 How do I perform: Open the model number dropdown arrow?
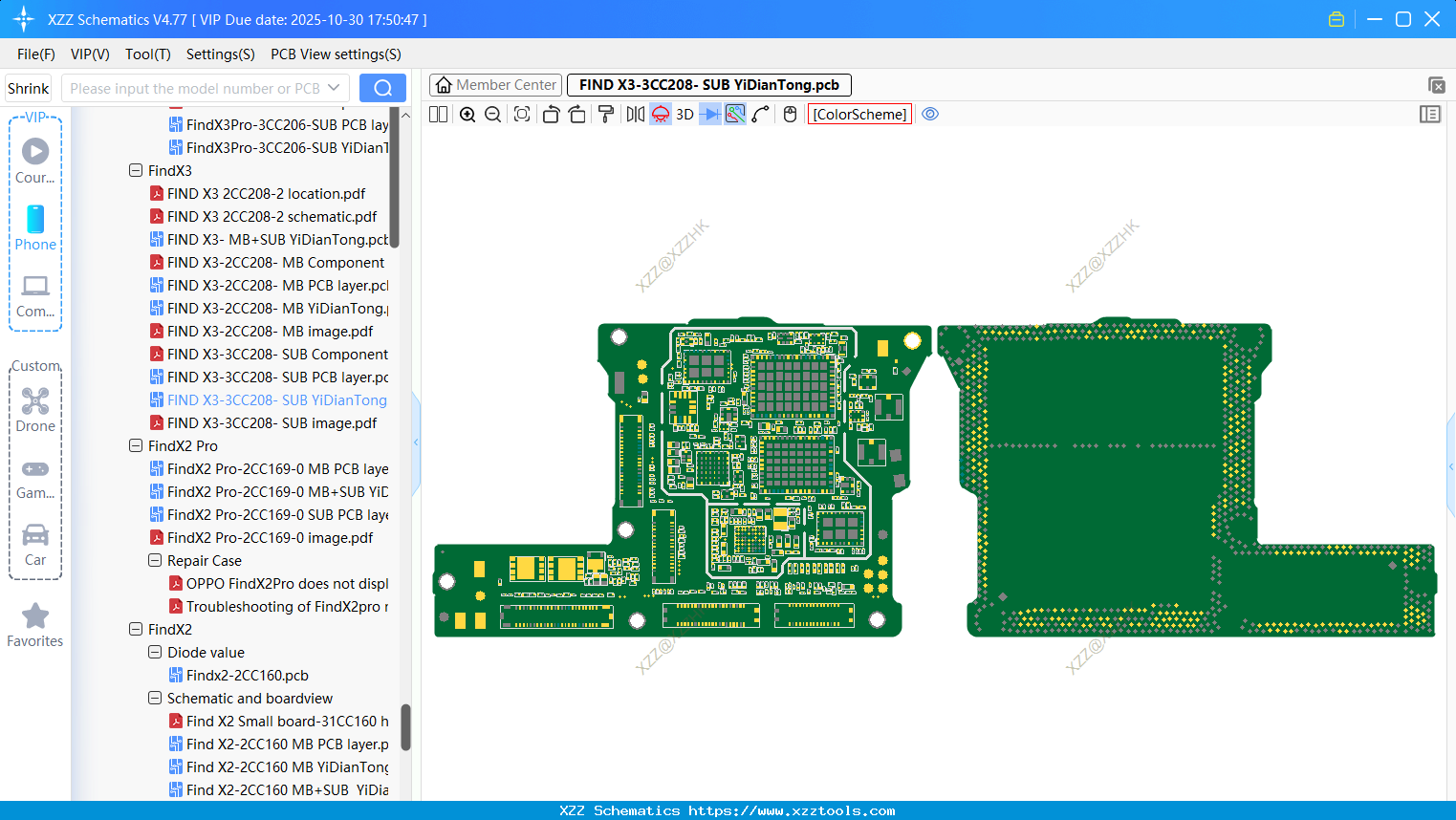point(334,88)
